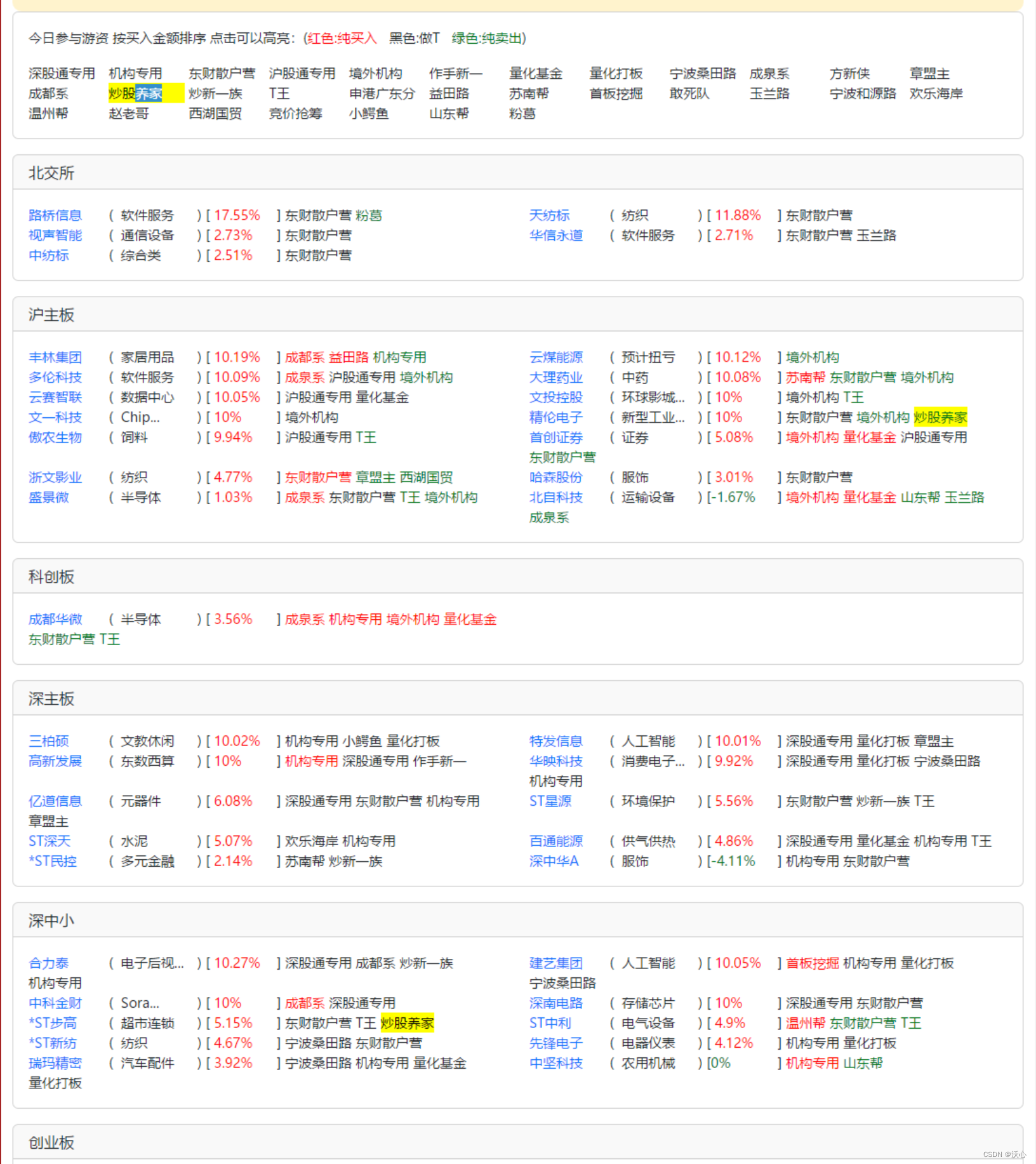The image size is (1036, 1164).
Task: Select the 西湖国贸 trader tag
Action: click(215, 114)
